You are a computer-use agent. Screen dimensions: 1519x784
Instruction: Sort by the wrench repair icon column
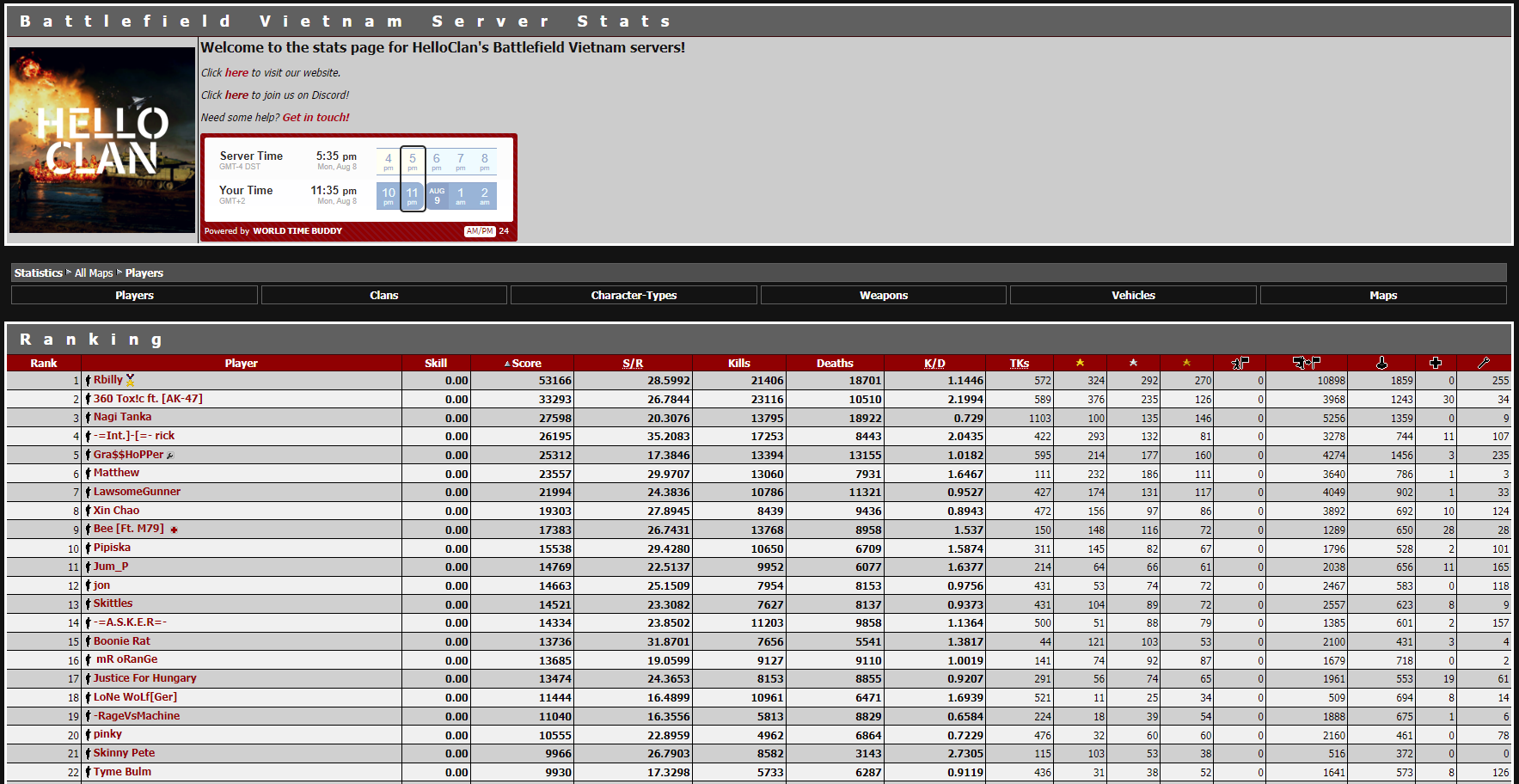[1483, 363]
